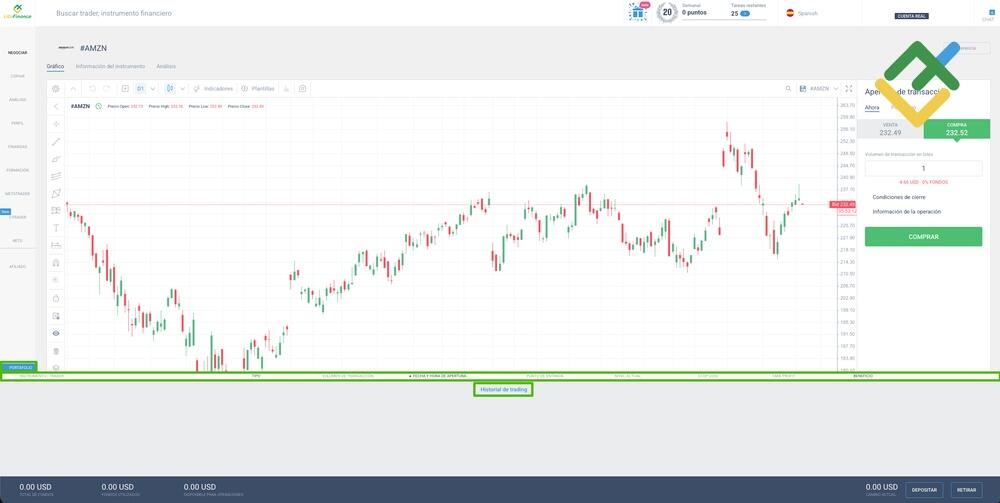The image size is (1000, 503).
Task: Toggle the clock session icon beside #AMZN
Action: coord(99,106)
